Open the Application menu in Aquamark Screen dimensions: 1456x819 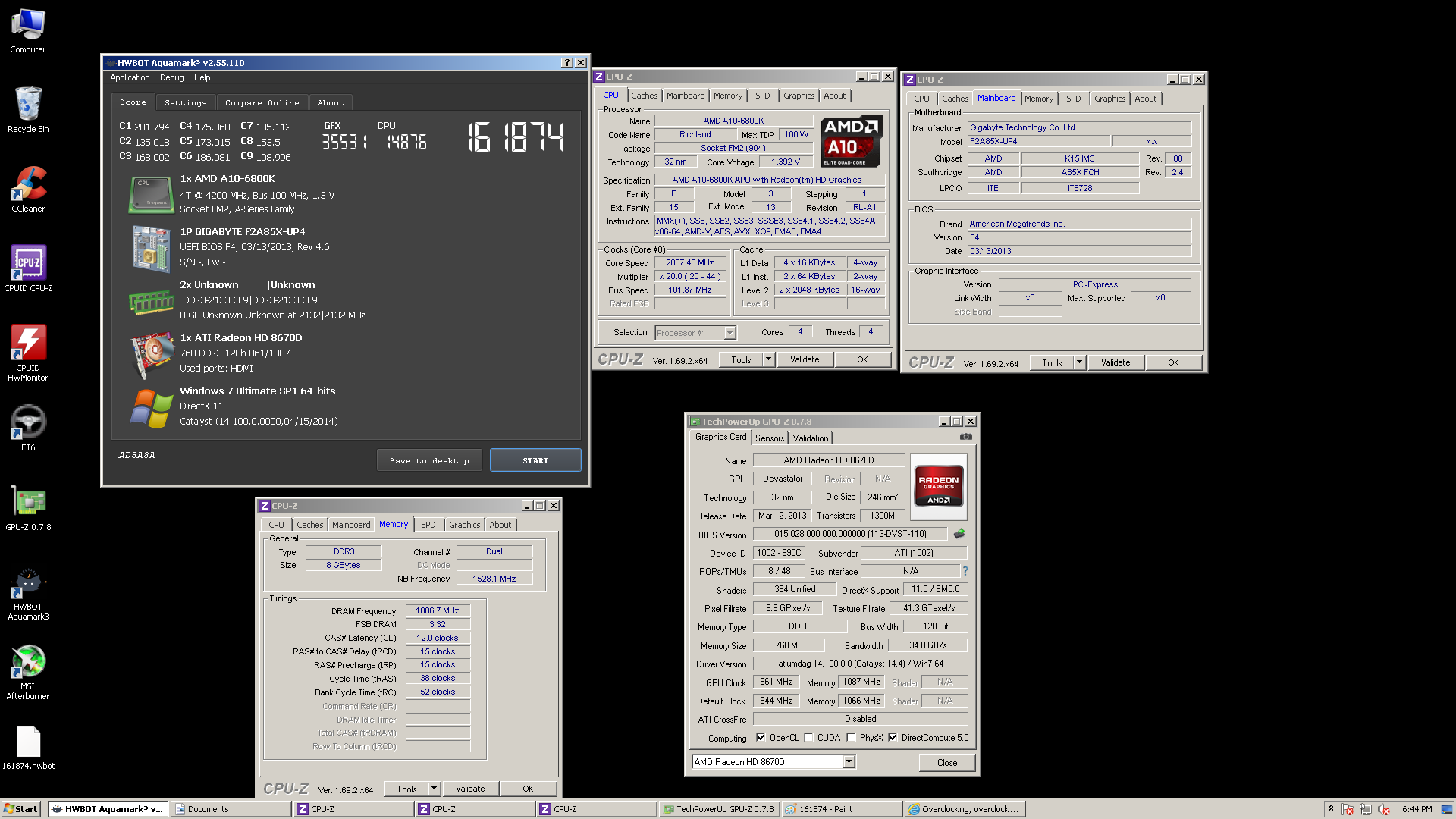pos(130,77)
